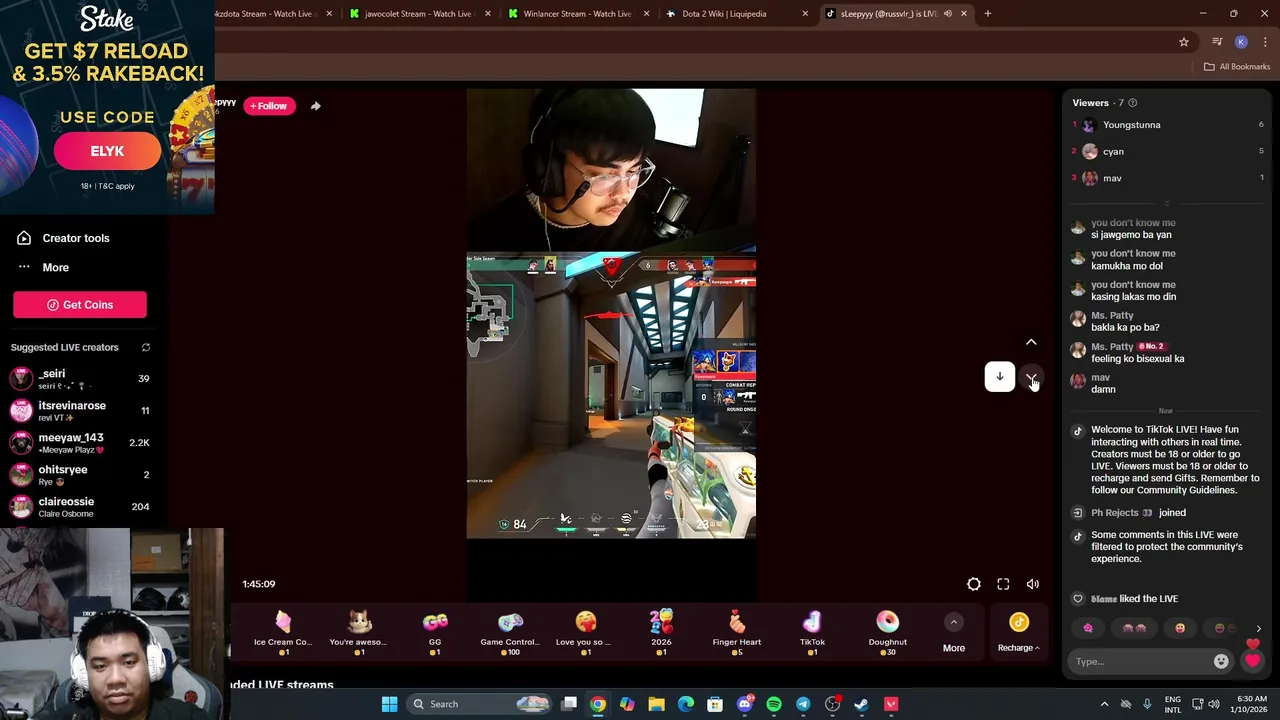Switch to Winlancer Stream browser tab

pos(577,14)
